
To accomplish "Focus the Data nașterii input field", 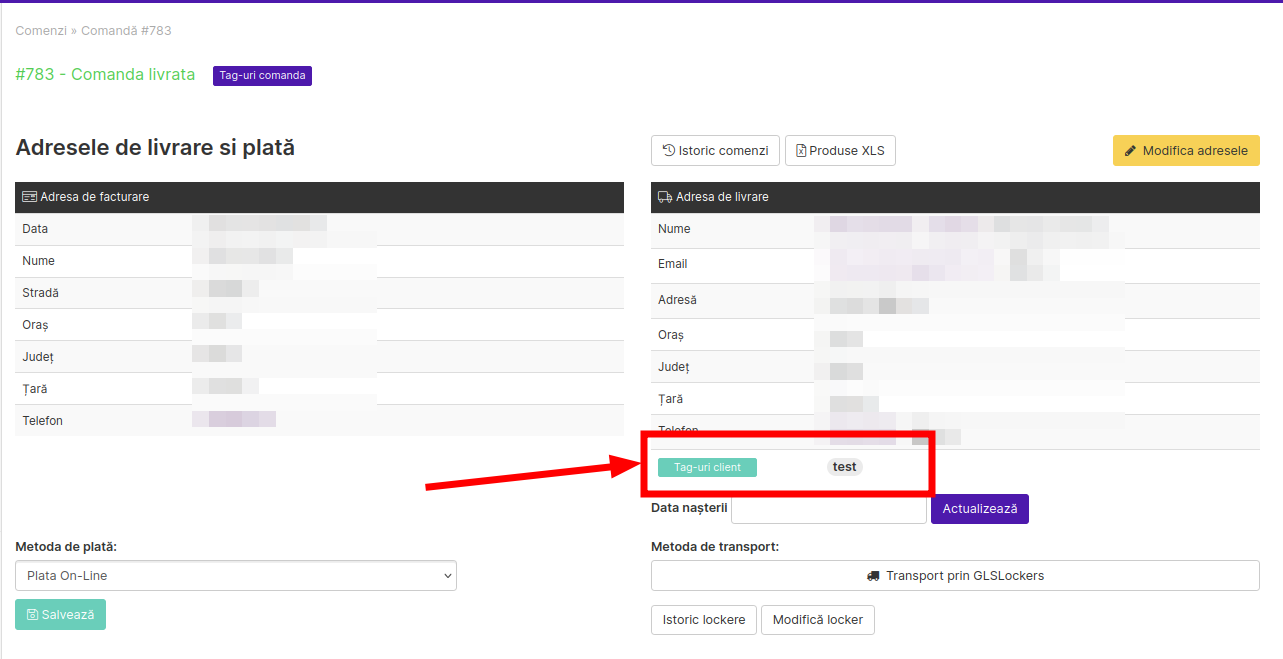I will click(829, 509).
